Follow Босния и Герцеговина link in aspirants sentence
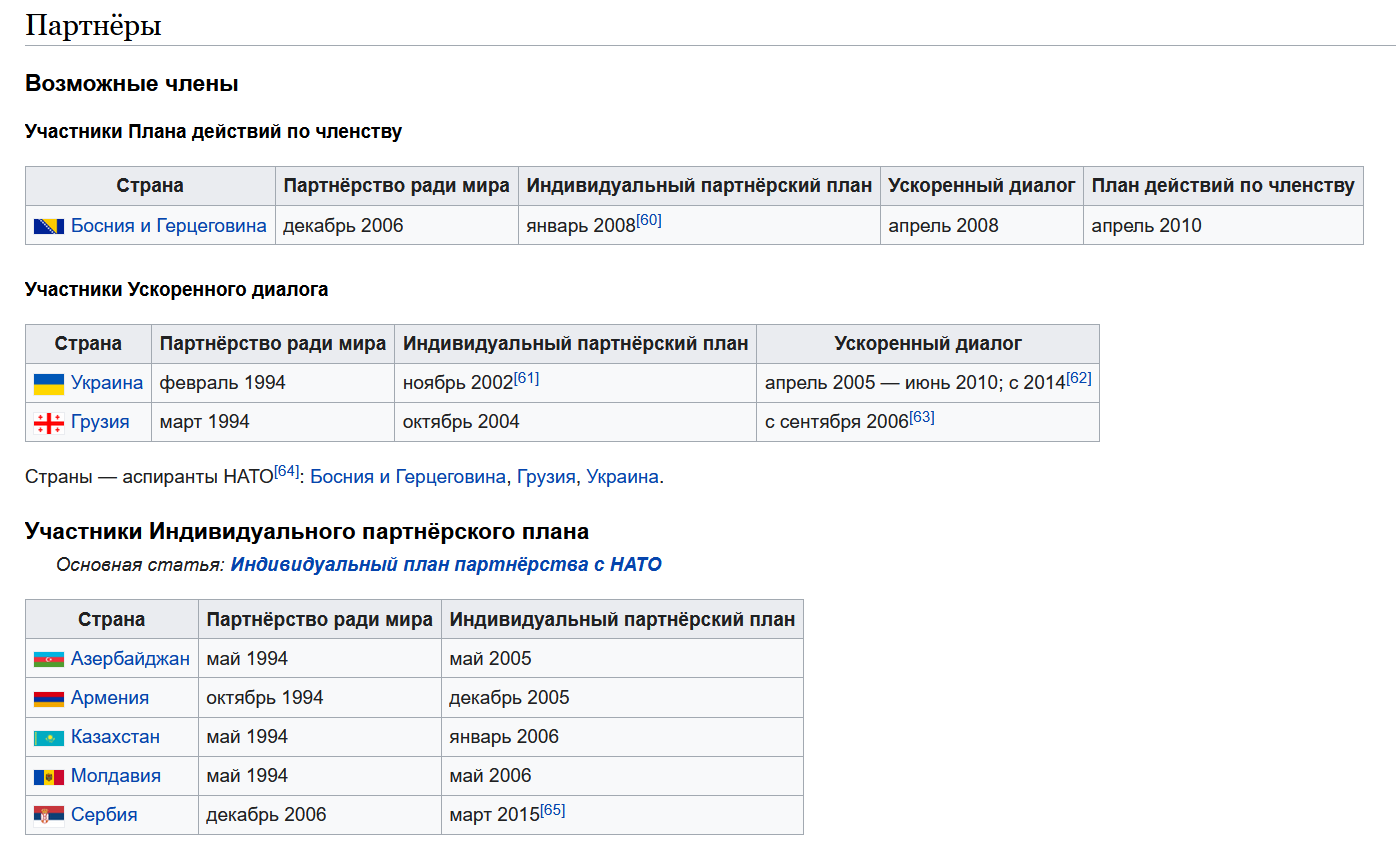The image size is (1396, 849). coord(408,477)
